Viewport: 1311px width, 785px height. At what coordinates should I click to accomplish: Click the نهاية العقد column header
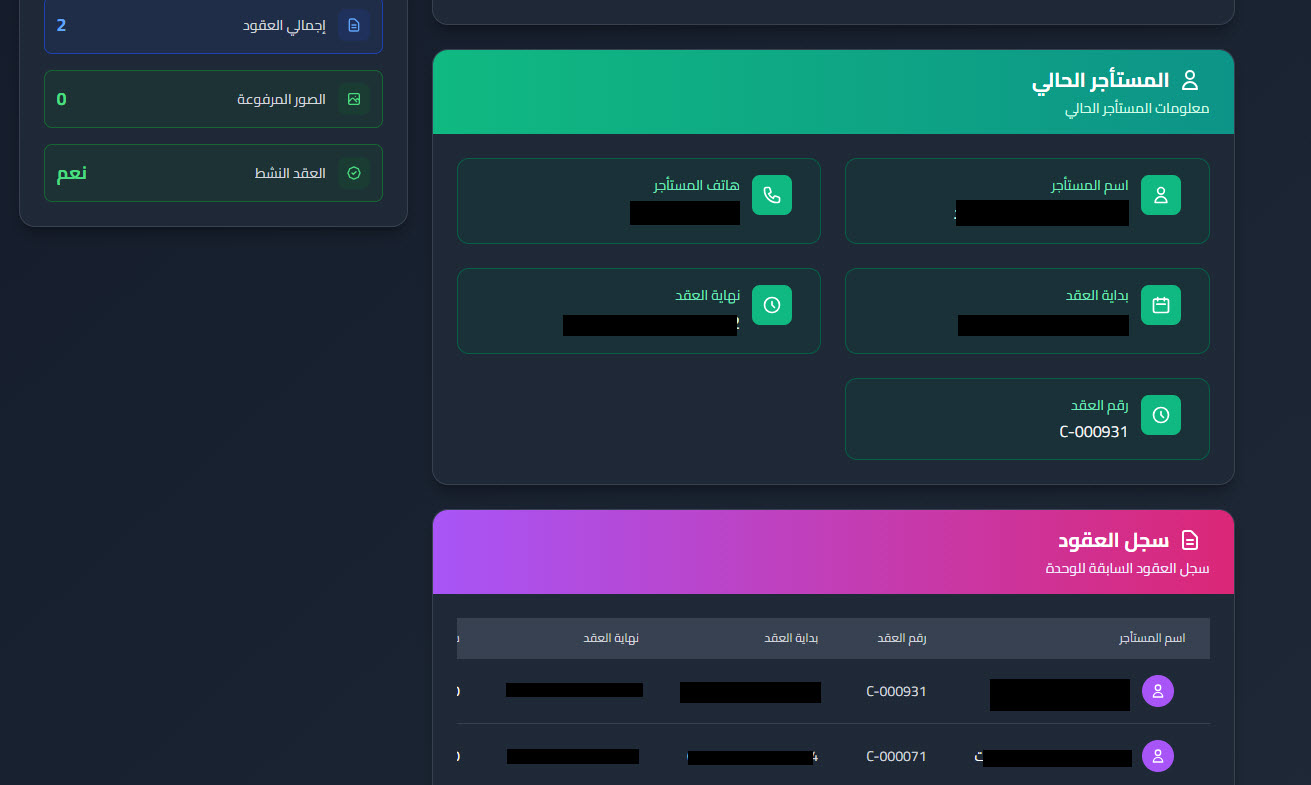pos(611,638)
